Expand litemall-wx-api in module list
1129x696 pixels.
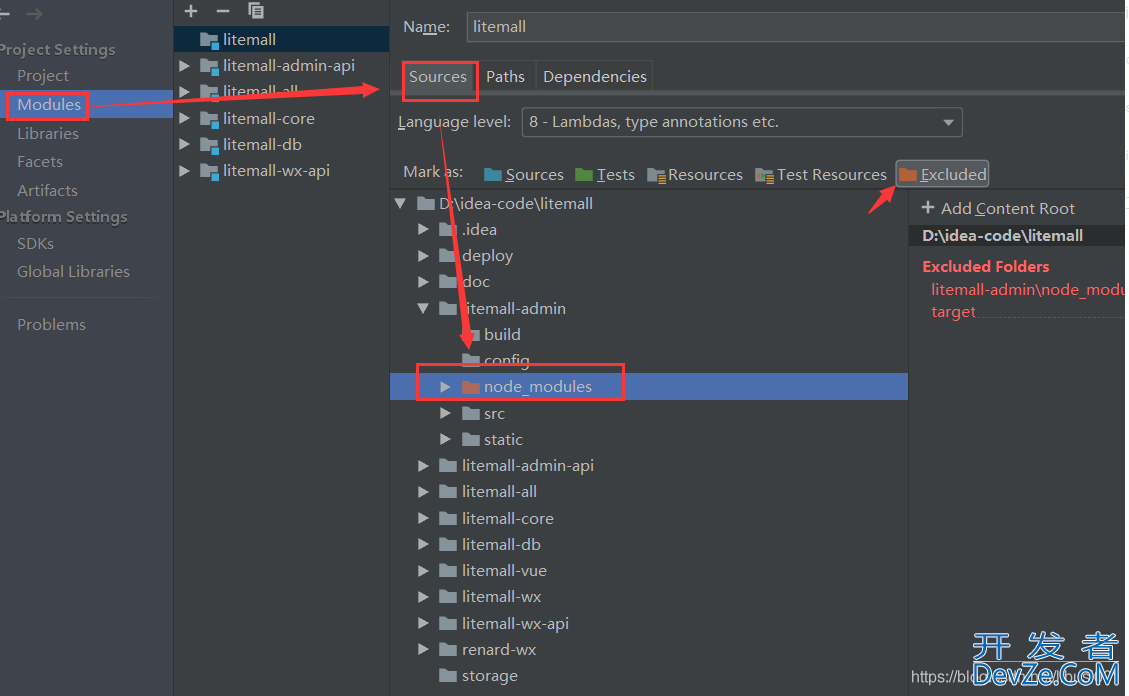pos(184,171)
